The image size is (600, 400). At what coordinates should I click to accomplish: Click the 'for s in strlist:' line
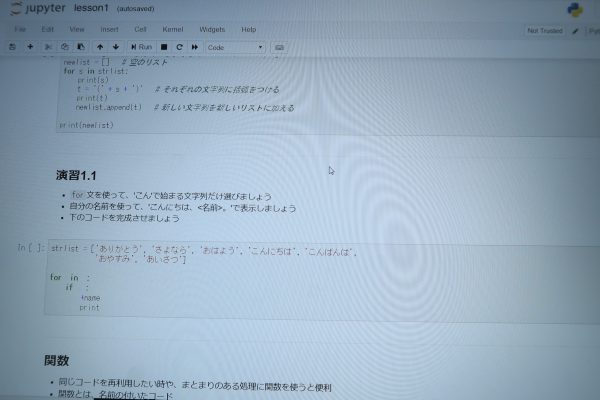[96, 71]
